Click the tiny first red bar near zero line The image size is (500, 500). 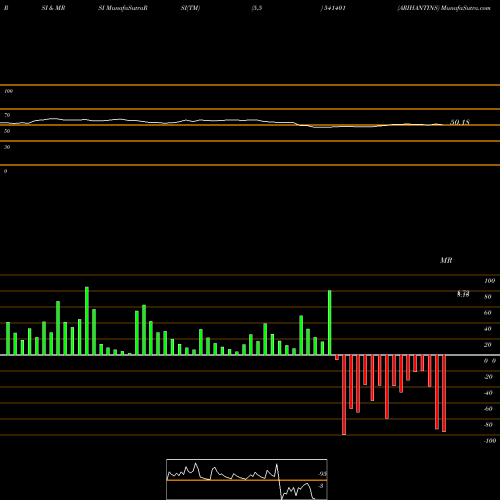[337, 357]
